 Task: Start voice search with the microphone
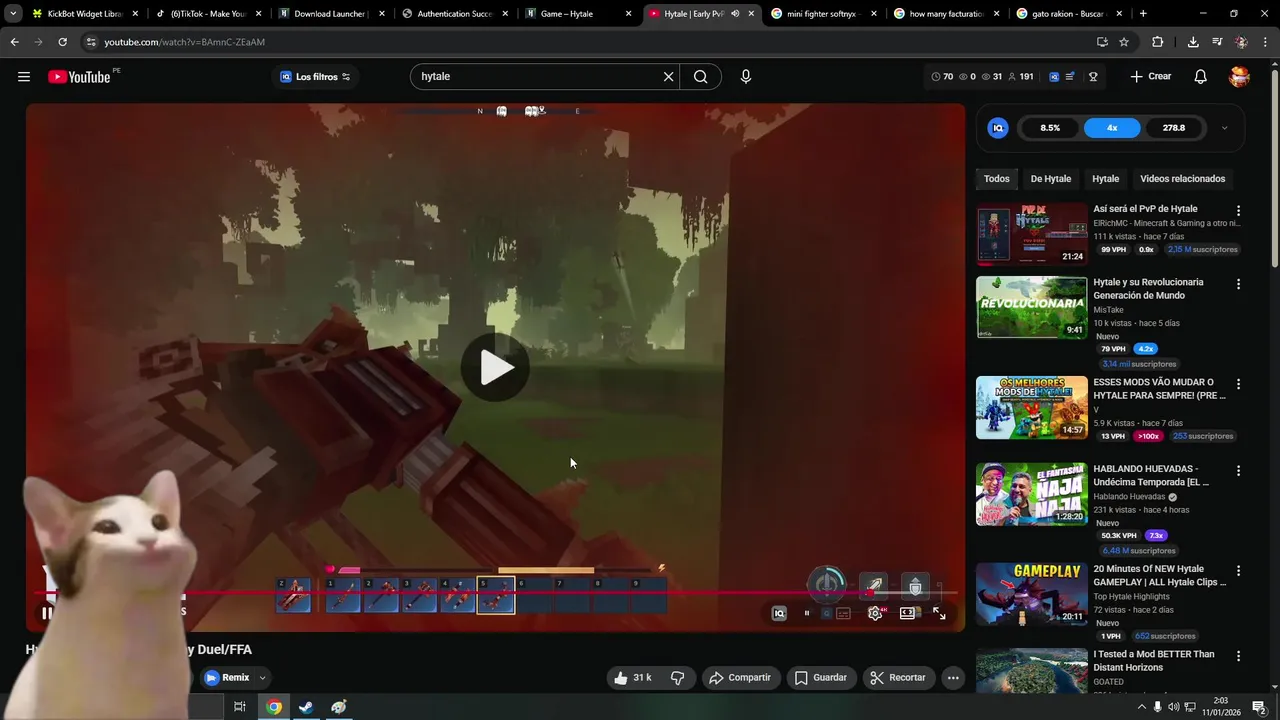point(745,77)
